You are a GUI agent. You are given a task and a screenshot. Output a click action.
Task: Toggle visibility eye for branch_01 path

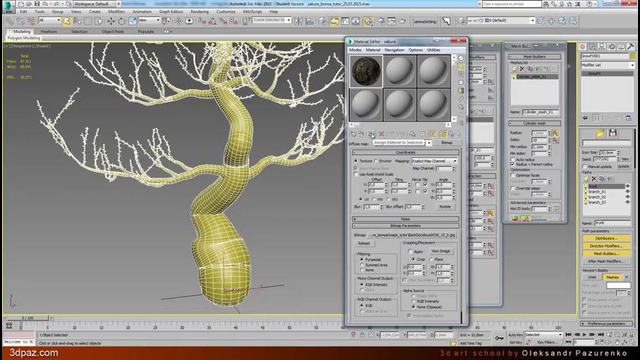point(628,191)
